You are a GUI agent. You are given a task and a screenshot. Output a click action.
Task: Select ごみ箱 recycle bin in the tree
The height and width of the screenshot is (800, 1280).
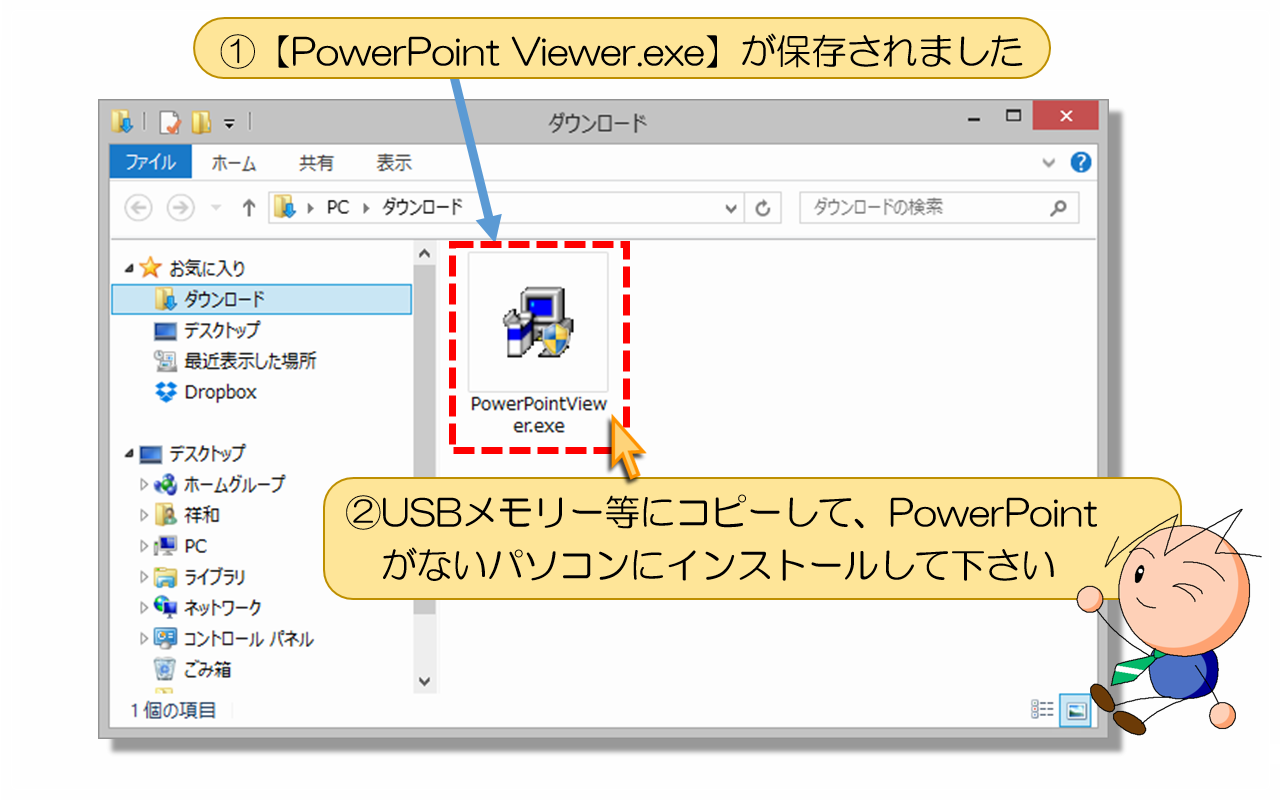207,670
